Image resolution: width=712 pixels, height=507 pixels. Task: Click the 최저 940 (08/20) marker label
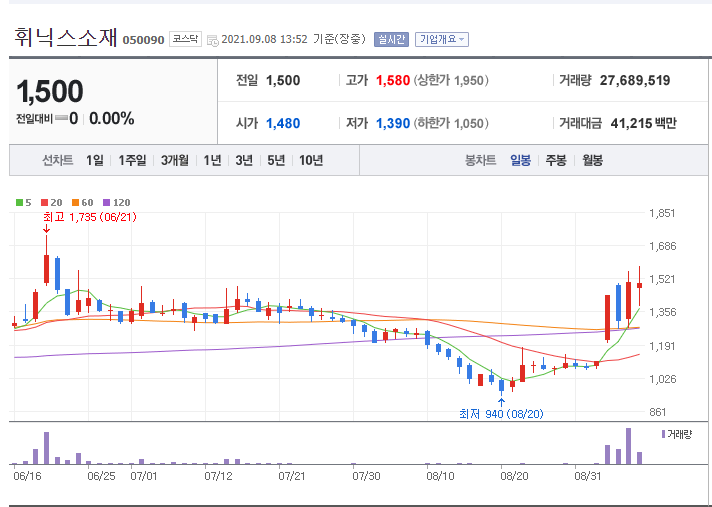(501, 413)
